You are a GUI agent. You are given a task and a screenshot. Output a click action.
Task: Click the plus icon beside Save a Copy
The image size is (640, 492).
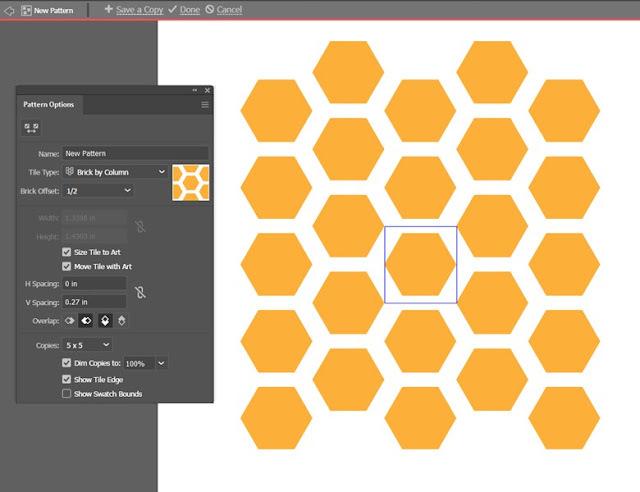click(x=108, y=9)
